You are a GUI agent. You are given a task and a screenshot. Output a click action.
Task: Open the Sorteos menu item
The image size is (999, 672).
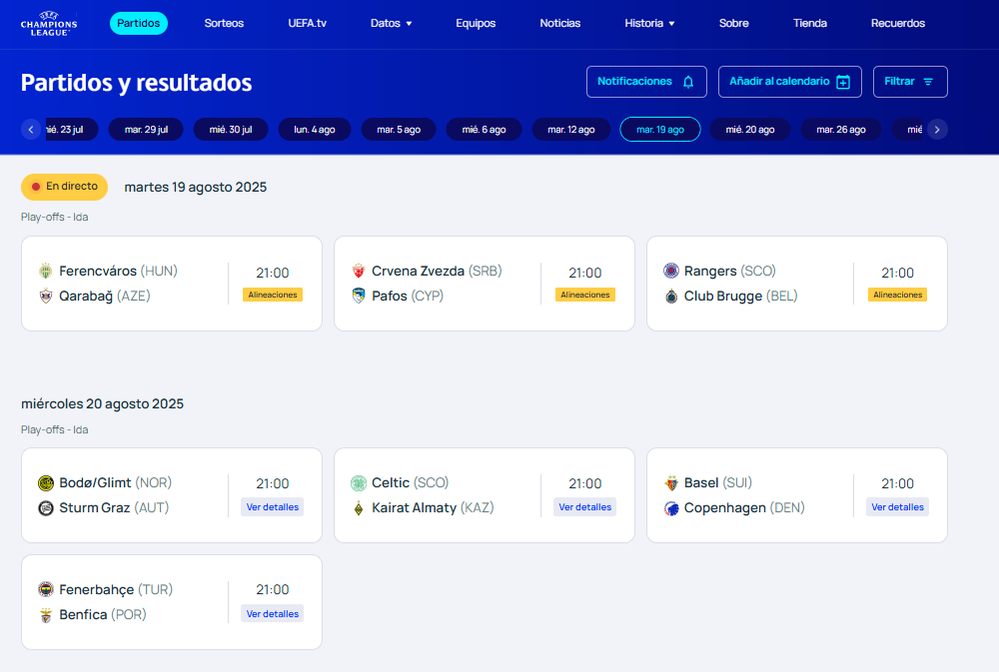click(224, 23)
